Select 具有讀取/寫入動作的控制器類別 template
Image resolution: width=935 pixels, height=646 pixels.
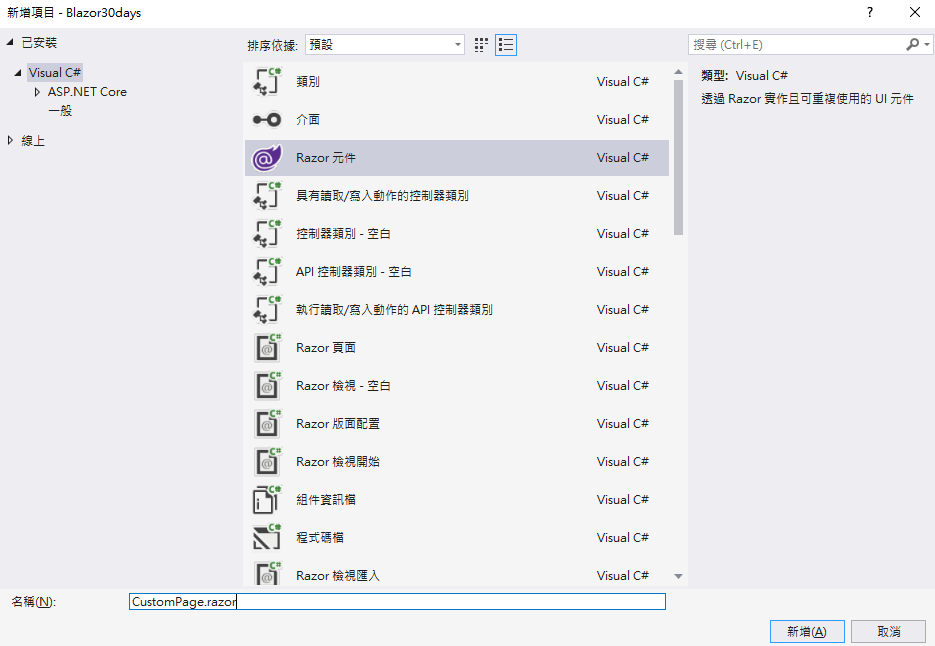382,196
